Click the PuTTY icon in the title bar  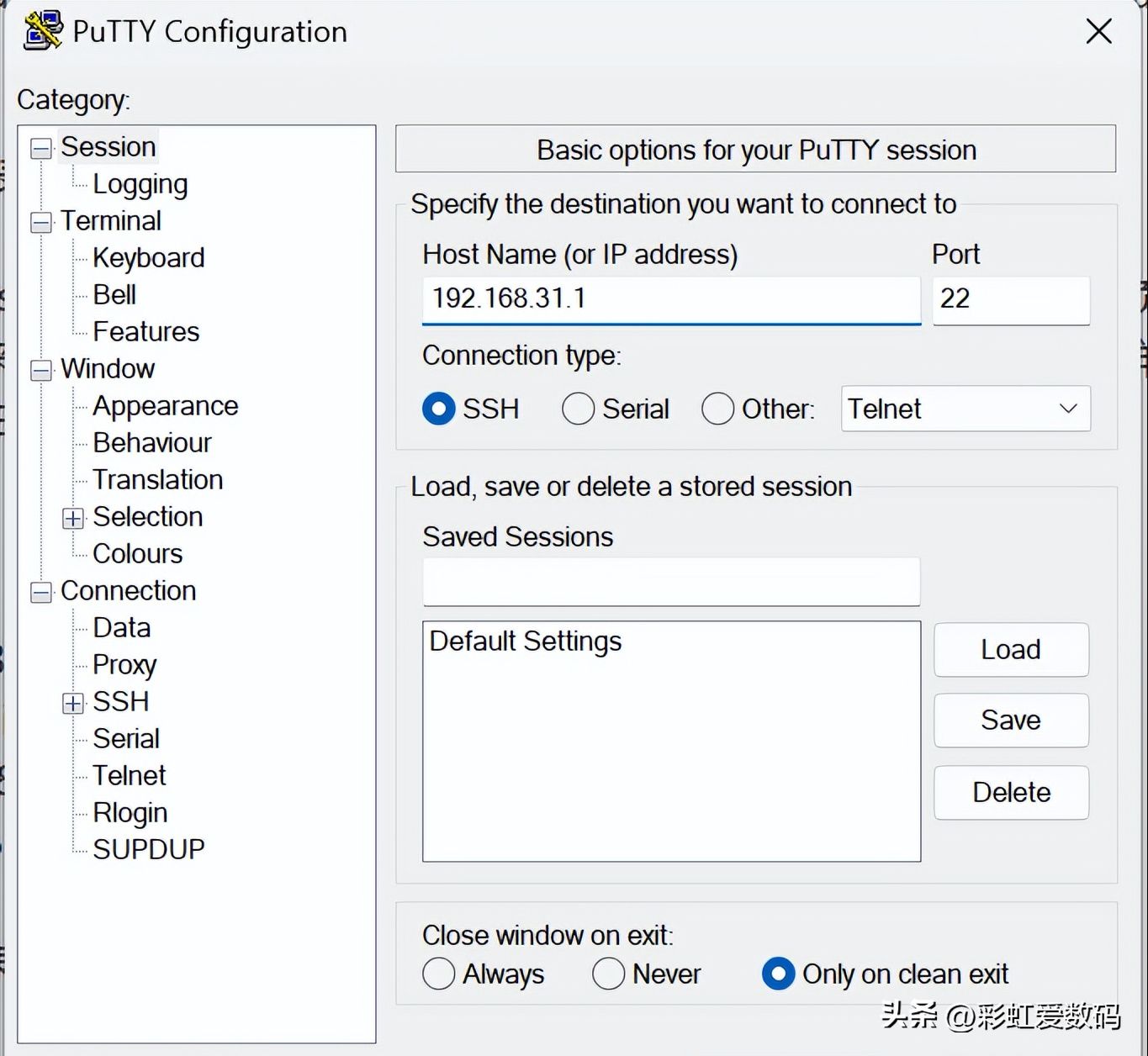pyautogui.click(x=42, y=30)
